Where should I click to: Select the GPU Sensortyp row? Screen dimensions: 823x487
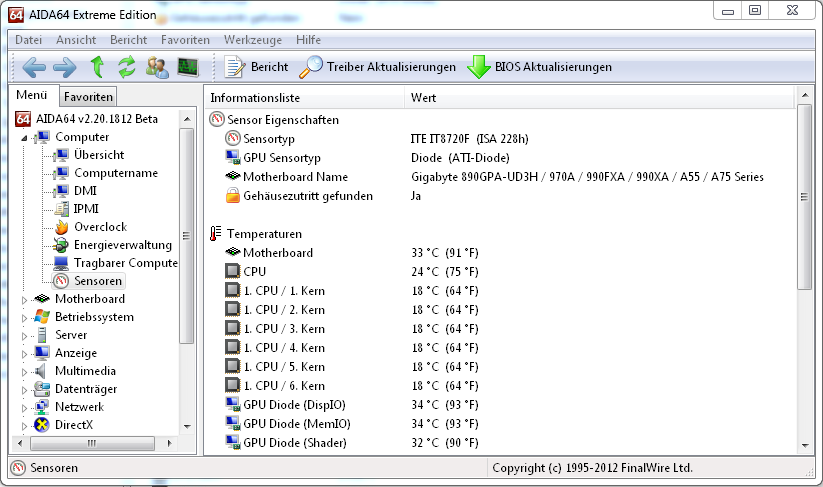(x=499, y=158)
